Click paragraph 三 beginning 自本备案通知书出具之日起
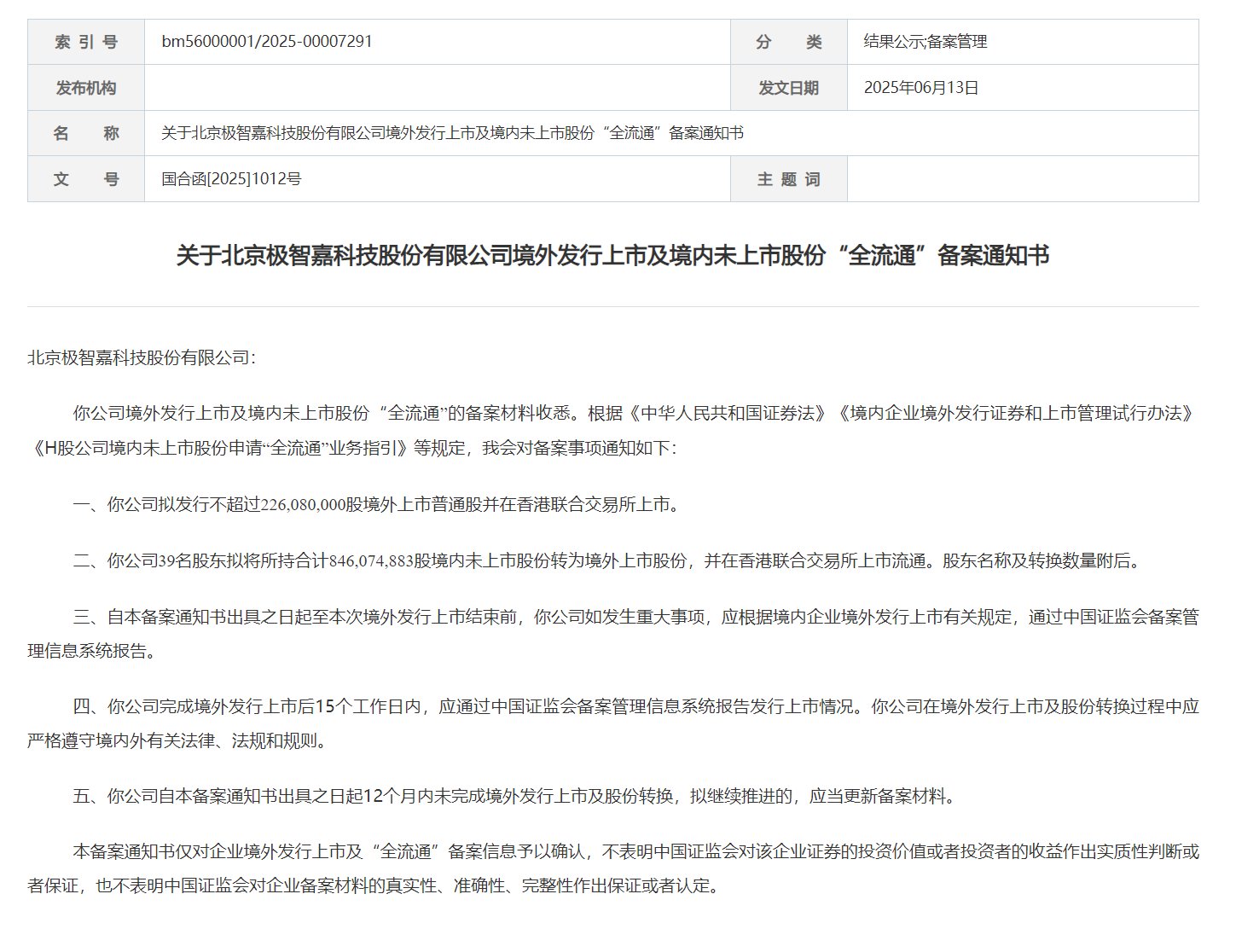Image resolution: width=1236 pixels, height=952 pixels. point(613,634)
